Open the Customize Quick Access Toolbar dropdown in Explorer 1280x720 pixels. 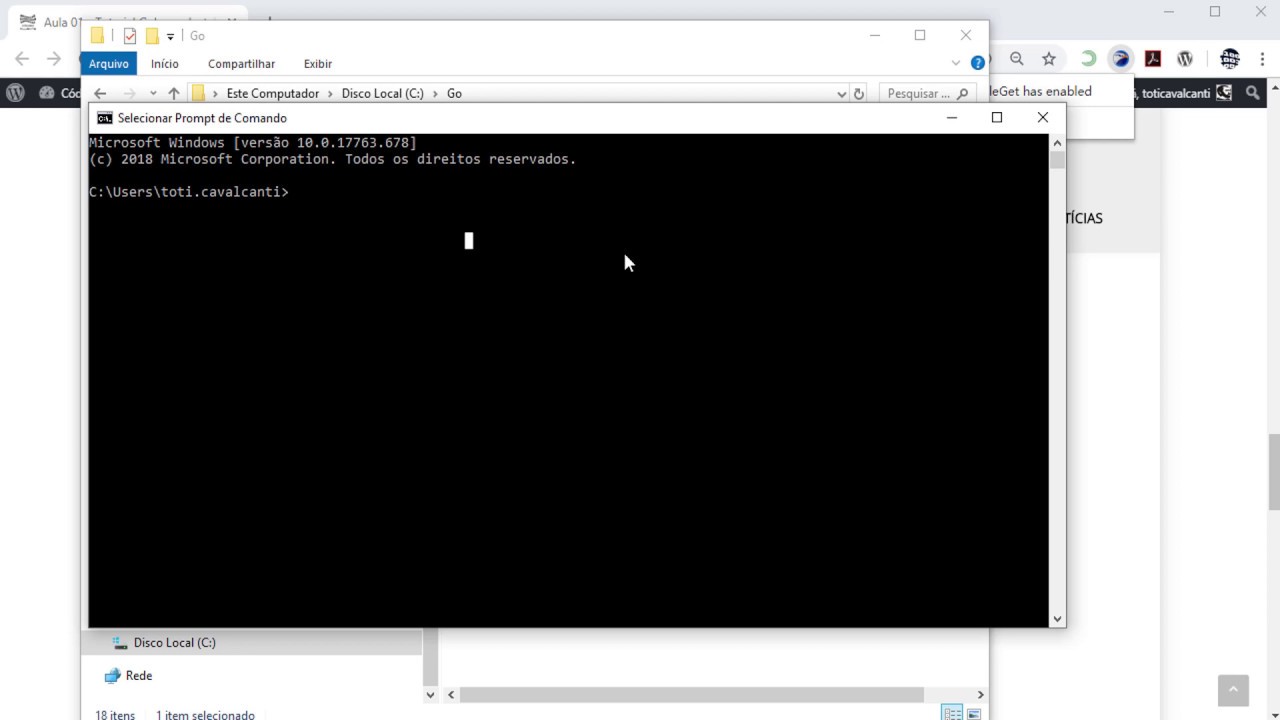pos(170,37)
